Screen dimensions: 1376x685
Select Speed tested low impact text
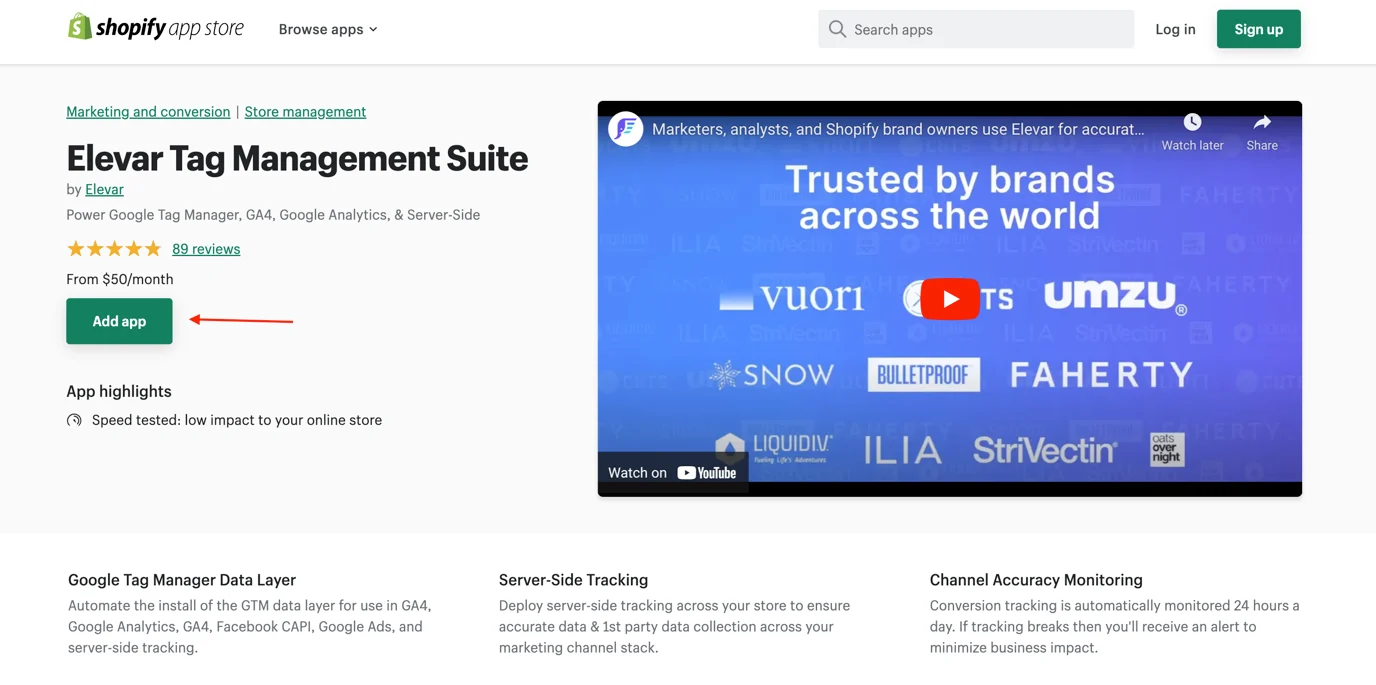point(237,420)
